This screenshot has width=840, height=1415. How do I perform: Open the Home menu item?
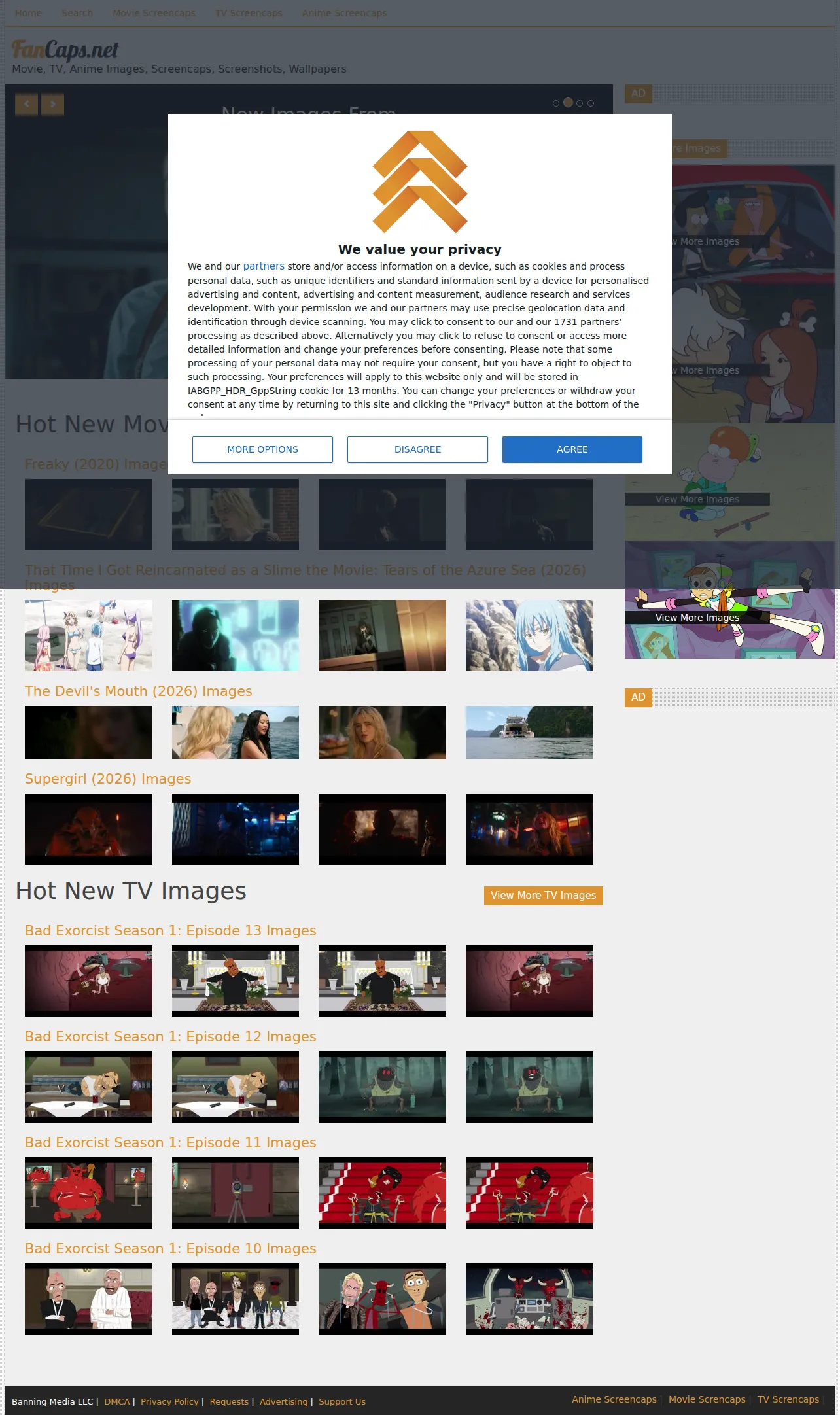pyautogui.click(x=28, y=13)
